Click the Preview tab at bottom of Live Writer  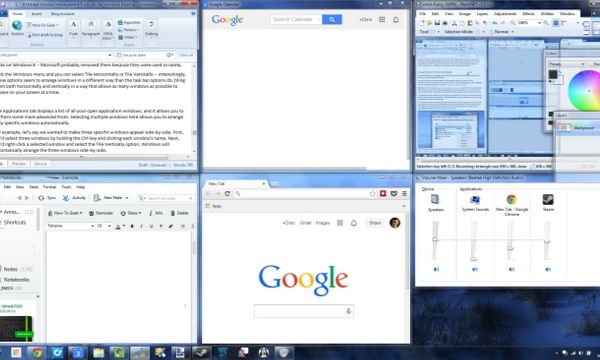[19, 164]
